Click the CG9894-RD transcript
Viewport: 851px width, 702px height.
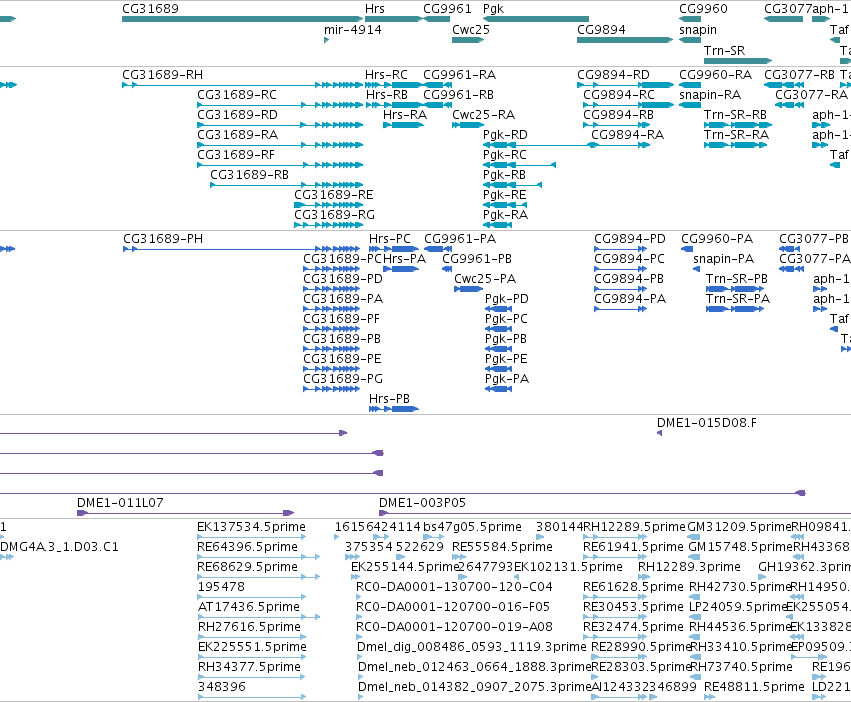(x=625, y=85)
